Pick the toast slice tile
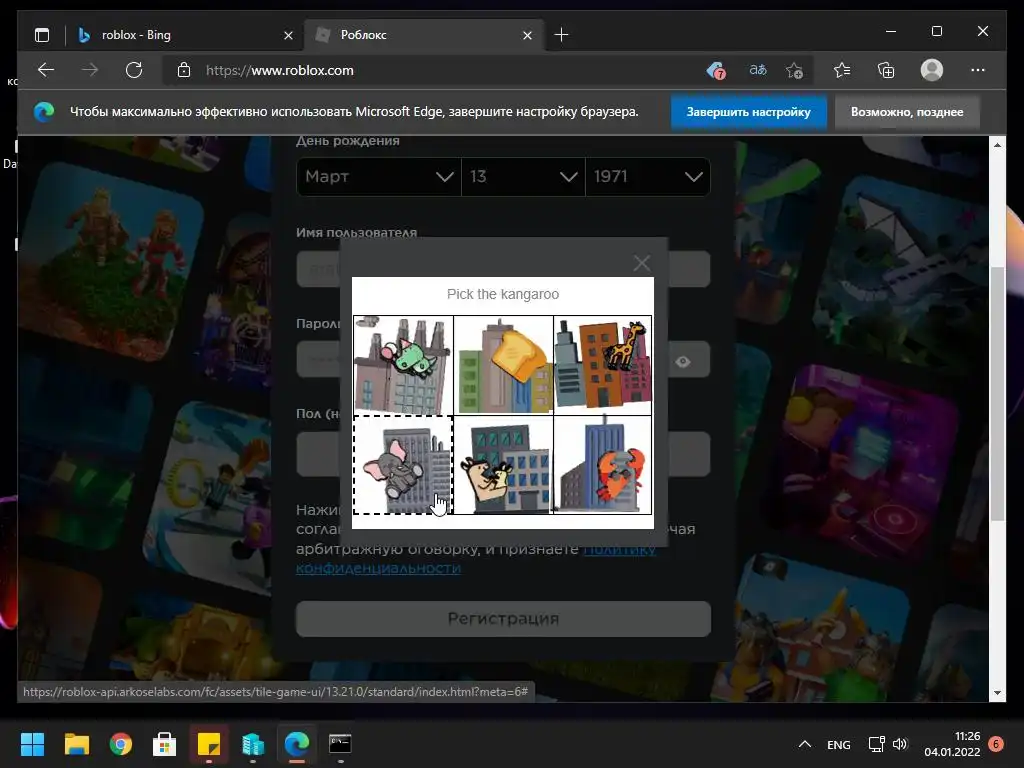 (503, 365)
